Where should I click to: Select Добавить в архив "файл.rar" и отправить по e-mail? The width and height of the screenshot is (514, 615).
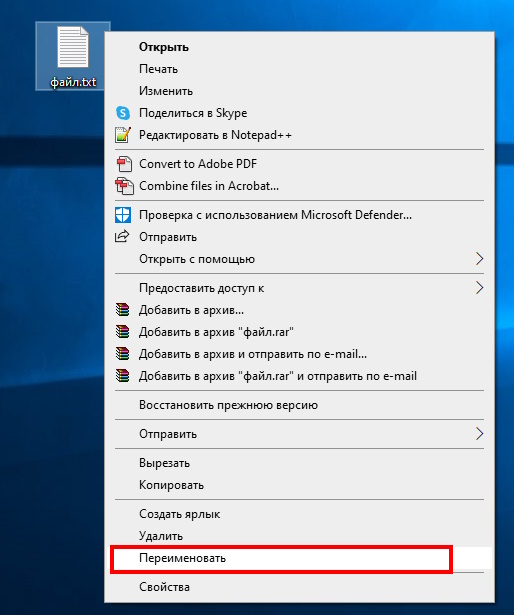pyautogui.click(x=299, y=376)
